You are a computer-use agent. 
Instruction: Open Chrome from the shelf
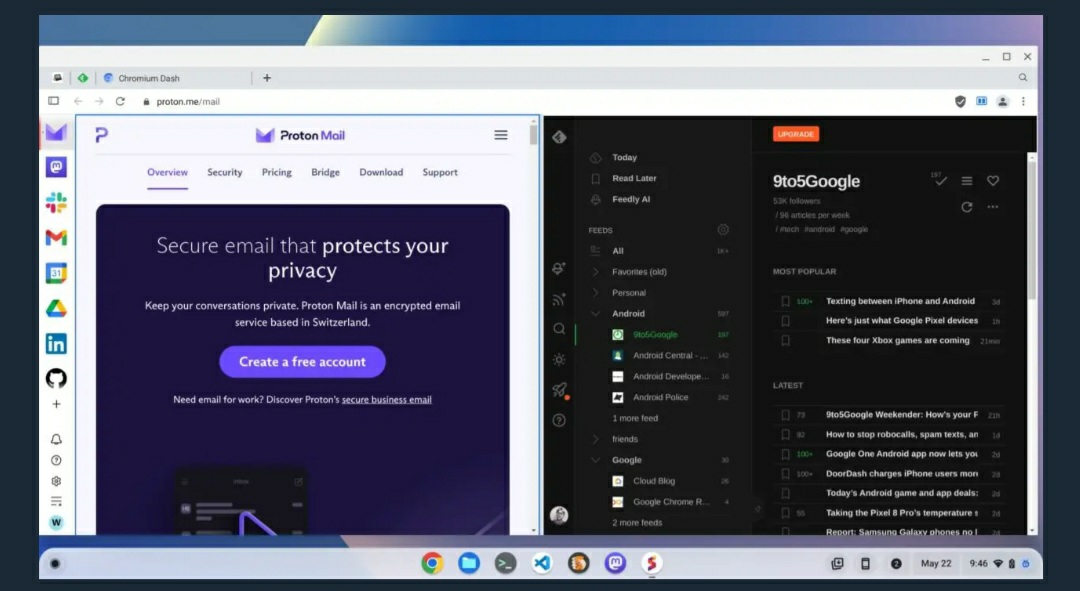[432, 563]
